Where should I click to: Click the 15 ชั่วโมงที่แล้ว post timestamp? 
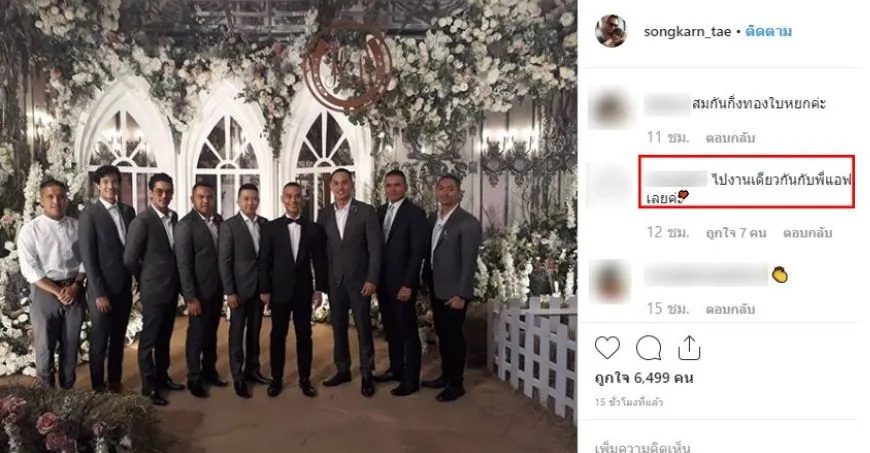629,402
